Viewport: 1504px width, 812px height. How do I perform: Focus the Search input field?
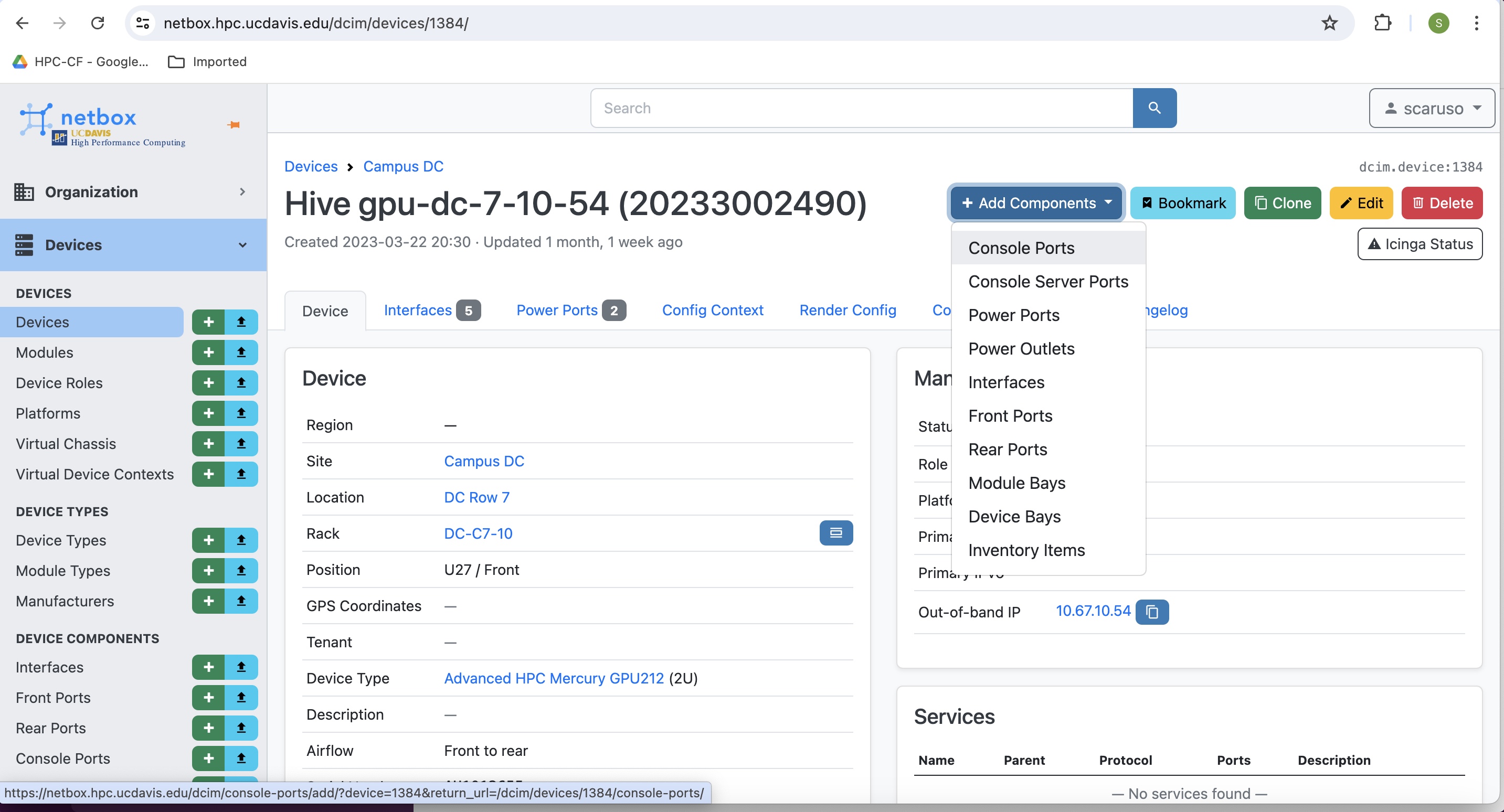point(861,108)
